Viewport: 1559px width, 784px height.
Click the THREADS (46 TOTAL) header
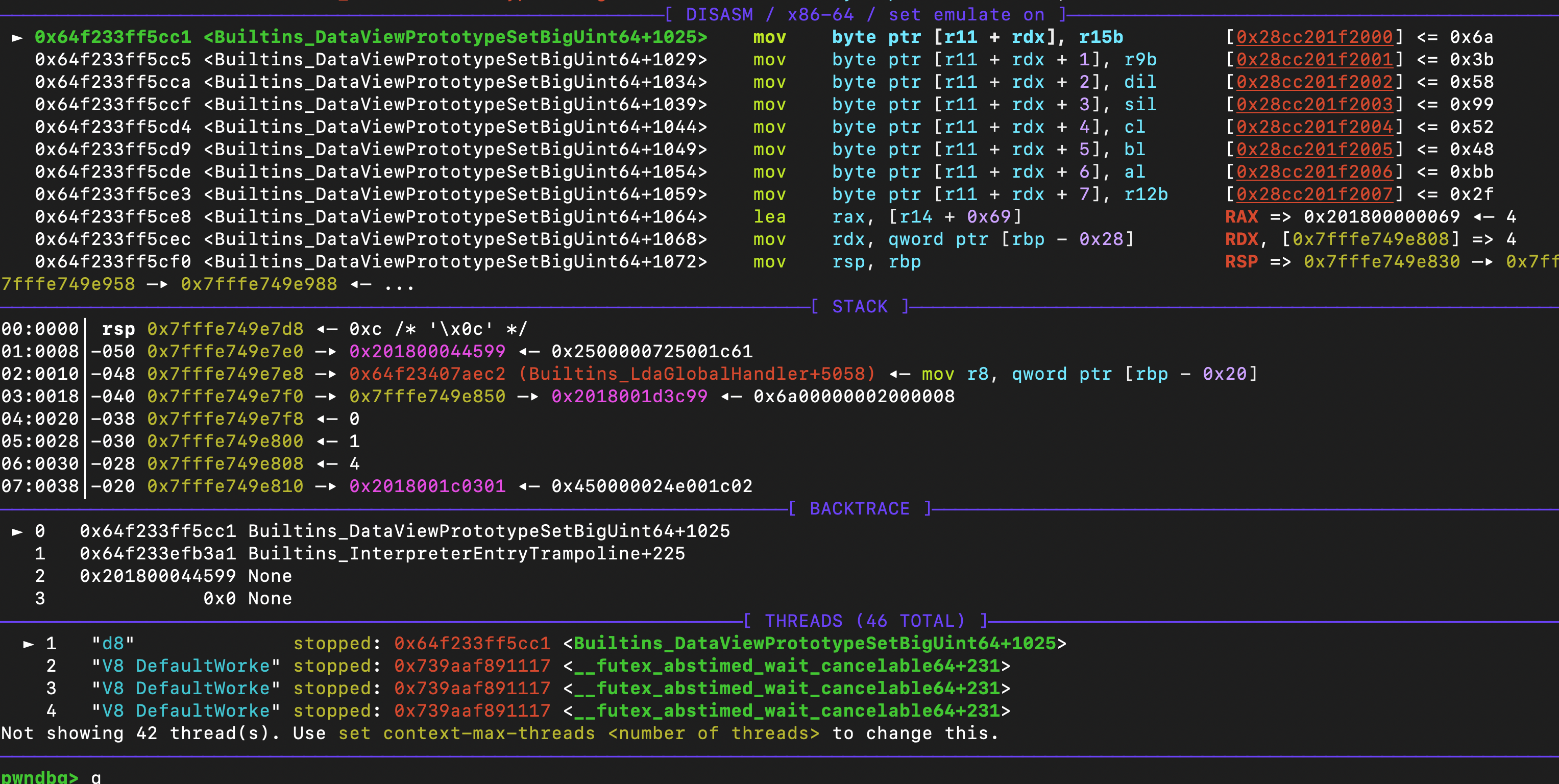pyautogui.click(x=864, y=621)
